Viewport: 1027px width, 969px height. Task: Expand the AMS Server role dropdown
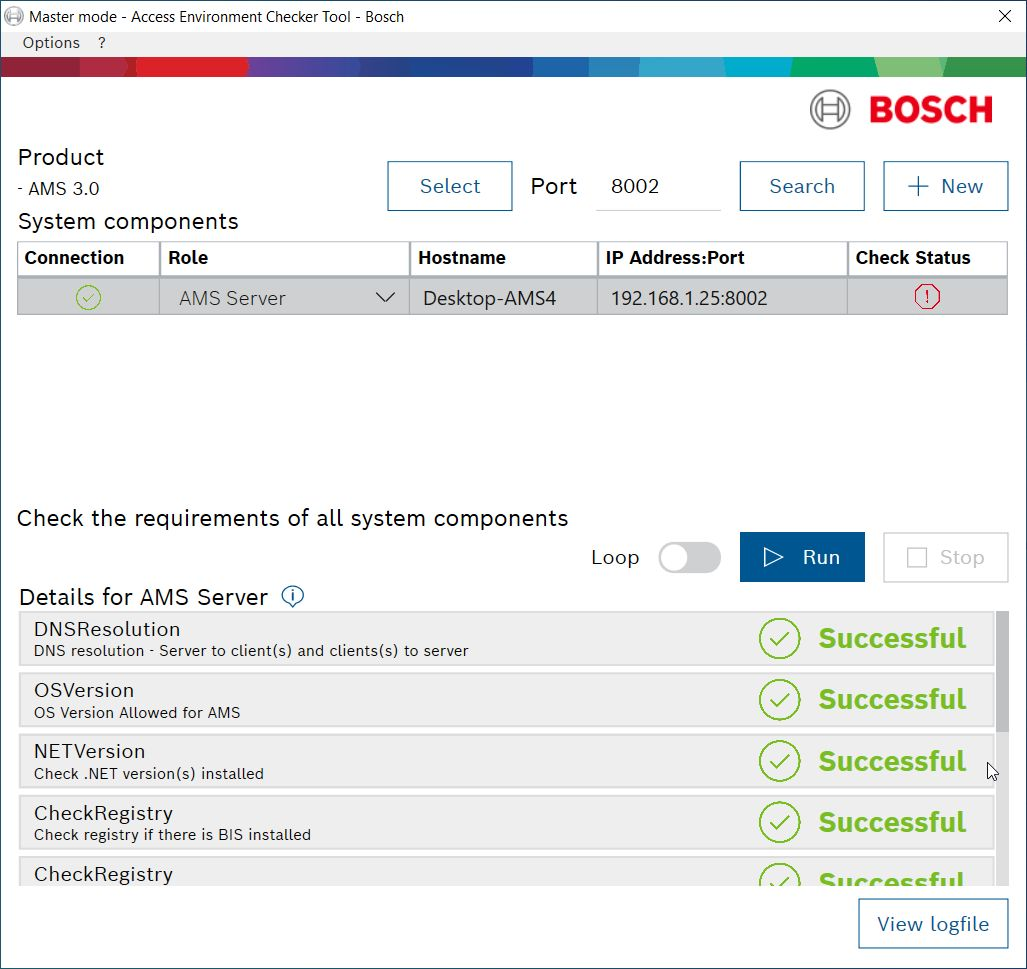point(385,298)
